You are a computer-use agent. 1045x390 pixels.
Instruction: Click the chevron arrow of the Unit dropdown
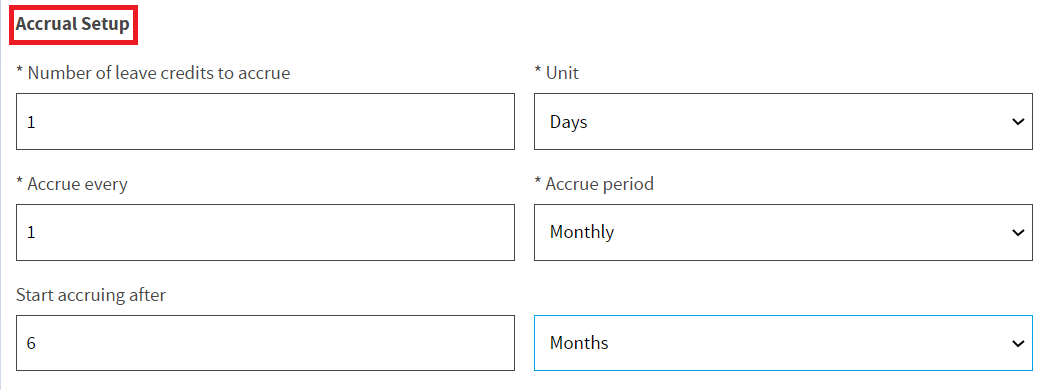pos(1018,122)
